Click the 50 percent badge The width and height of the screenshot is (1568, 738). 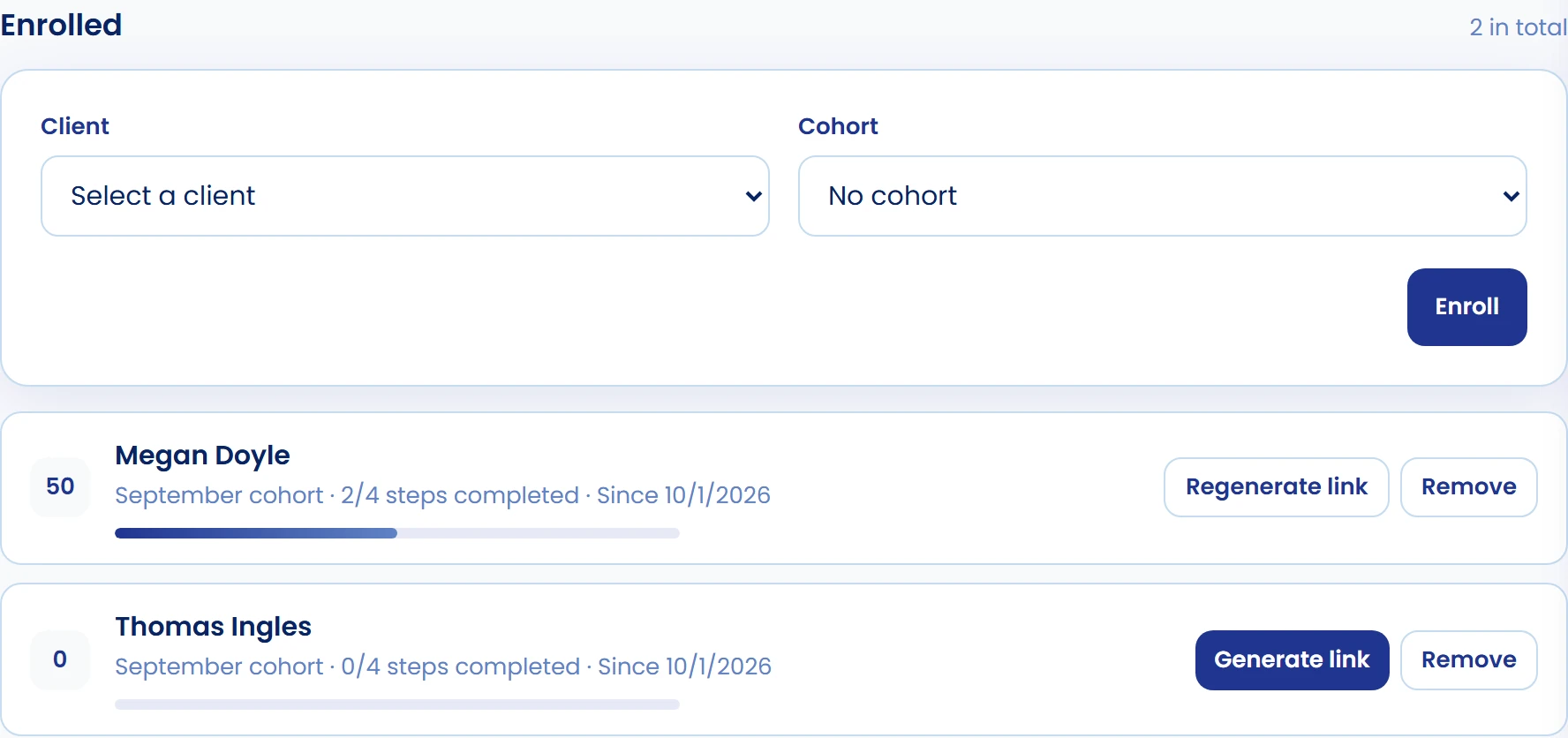pos(60,486)
